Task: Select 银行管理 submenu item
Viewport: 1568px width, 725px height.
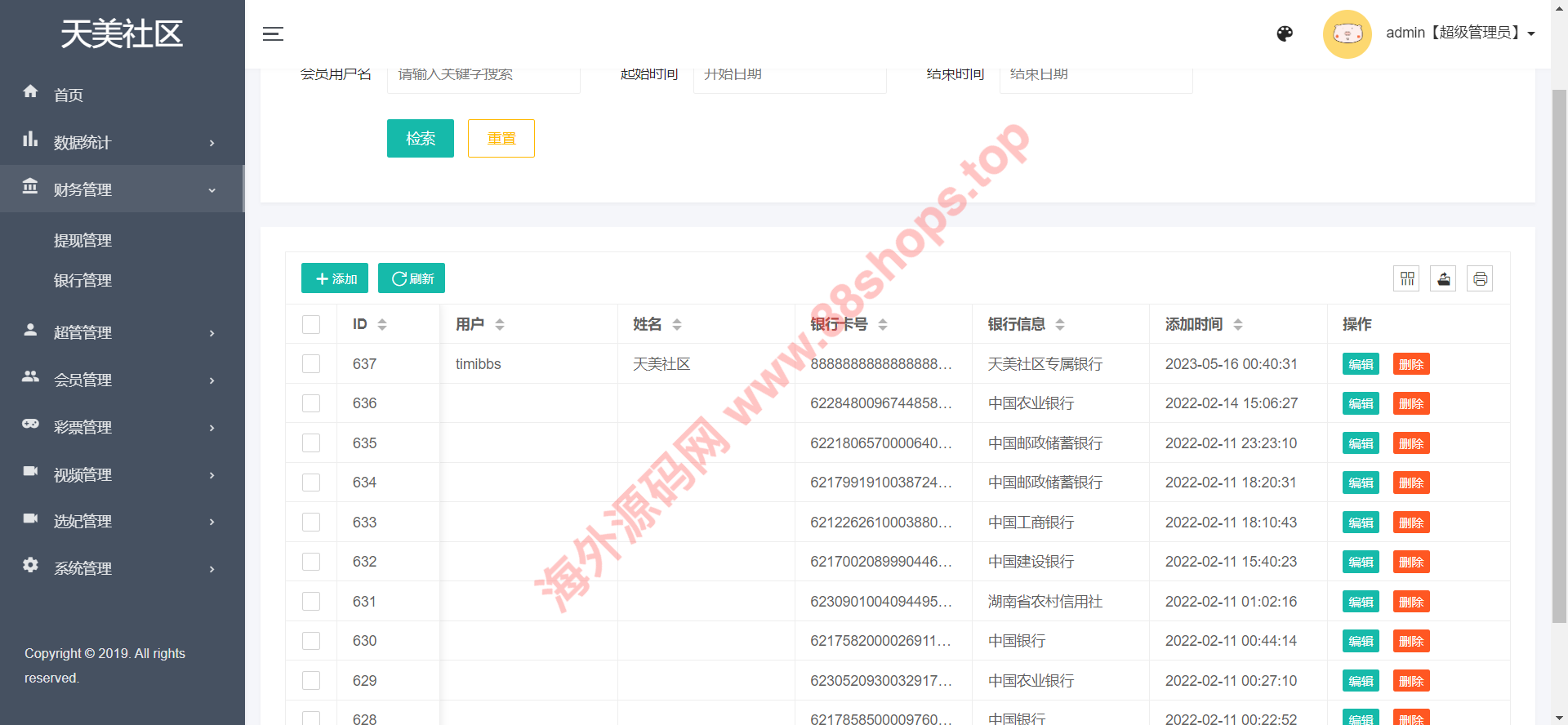Action: [82, 281]
